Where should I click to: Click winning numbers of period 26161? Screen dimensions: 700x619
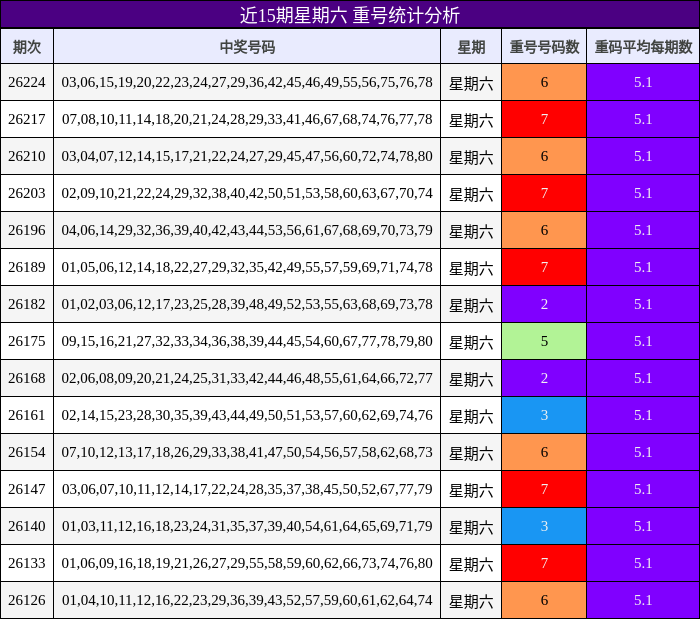[247, 416]
